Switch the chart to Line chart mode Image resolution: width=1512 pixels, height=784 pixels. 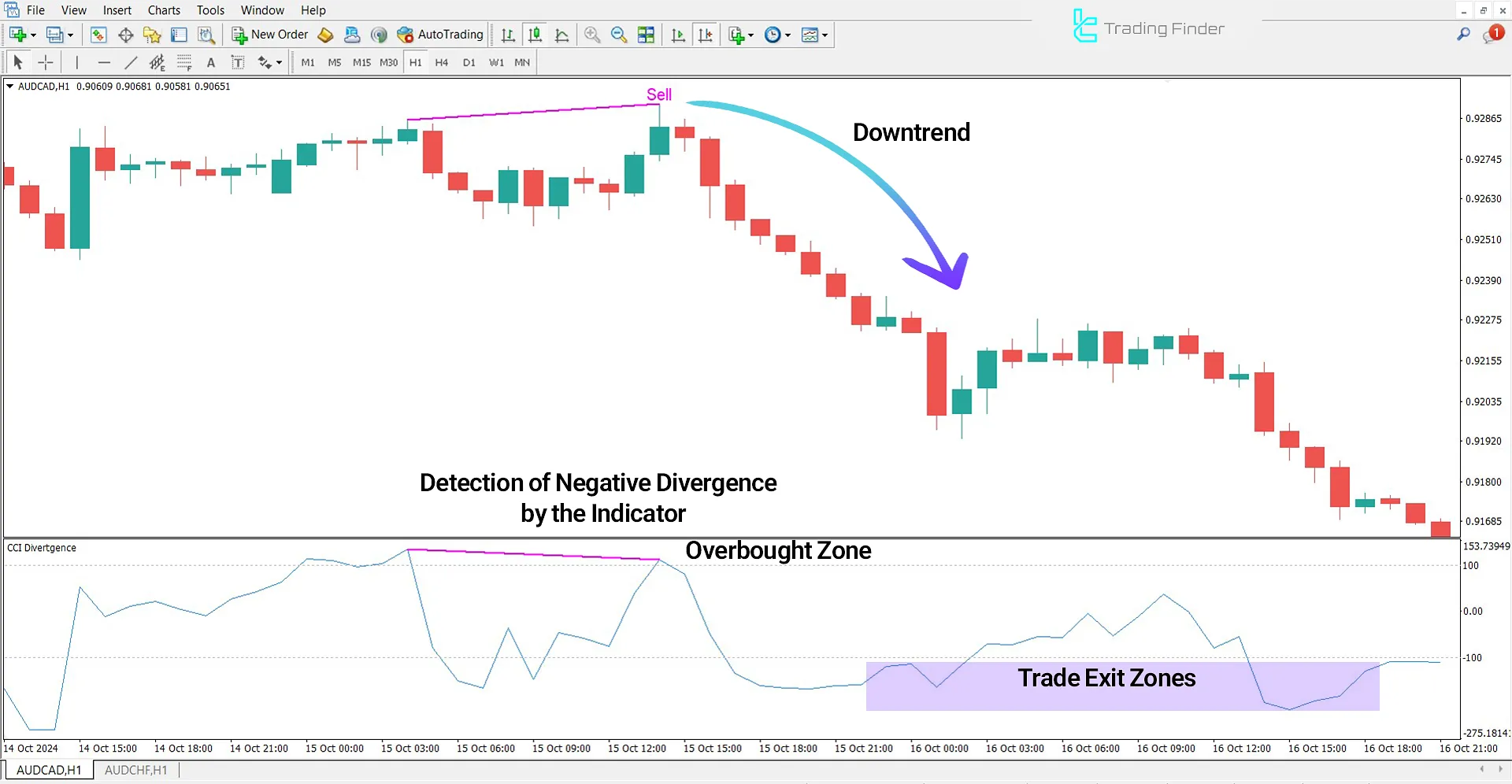pyautogui.click(x=562, y=35)
